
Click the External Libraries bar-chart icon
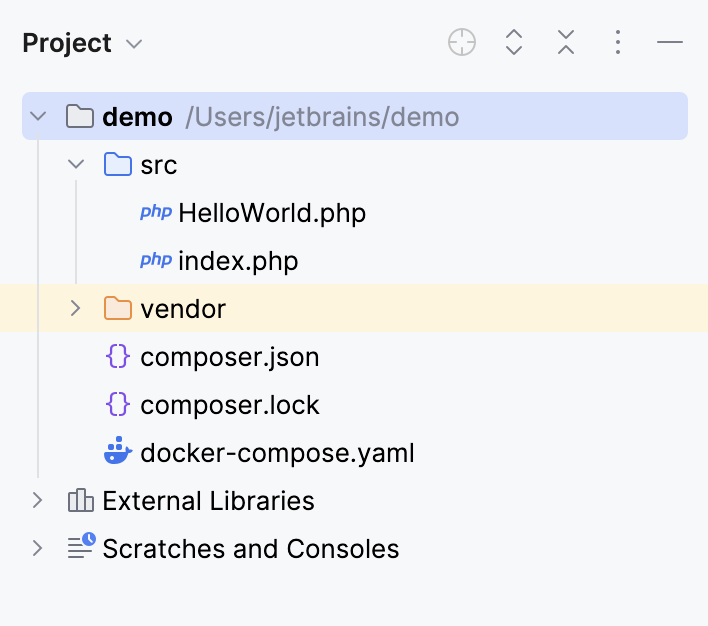81,500
